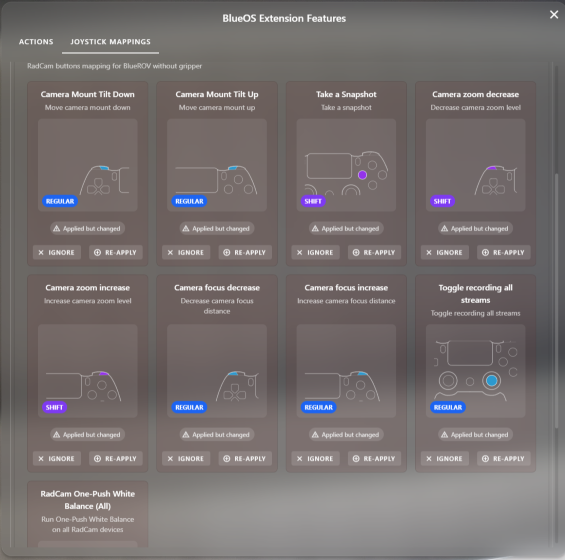Screen dimensions: 565x560
Task: Click 'Applied but changed' status on Camera focus decrease
Action: pos(217,435)
